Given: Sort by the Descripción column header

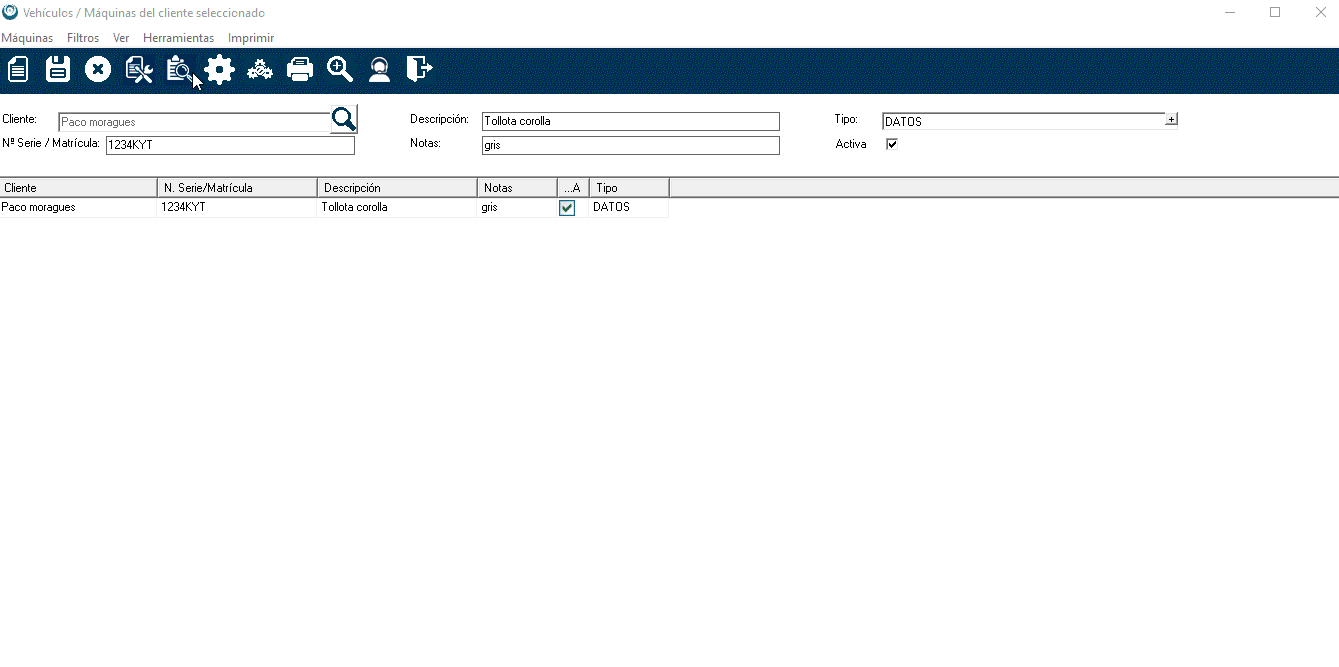Looking at the screenshot, I should pyautogui.click(x=397, y=188).
